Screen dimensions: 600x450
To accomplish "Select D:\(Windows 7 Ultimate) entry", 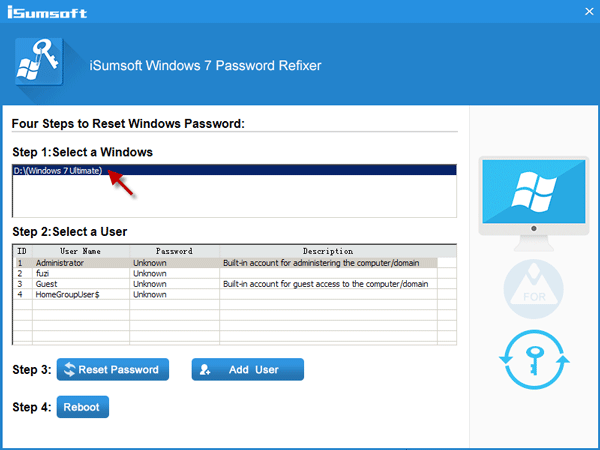I will pyautogui.click(x=234, y=170).
